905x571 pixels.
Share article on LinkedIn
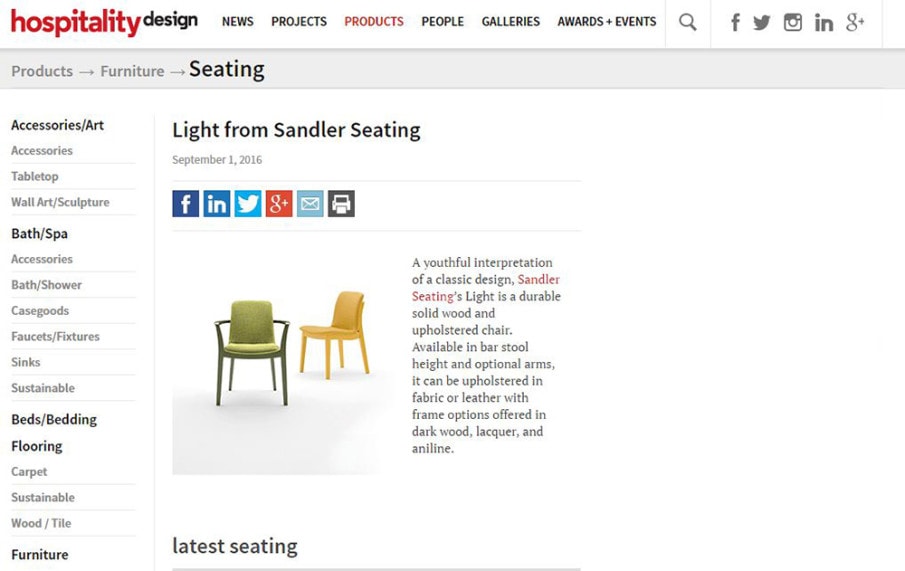point(217,204)
